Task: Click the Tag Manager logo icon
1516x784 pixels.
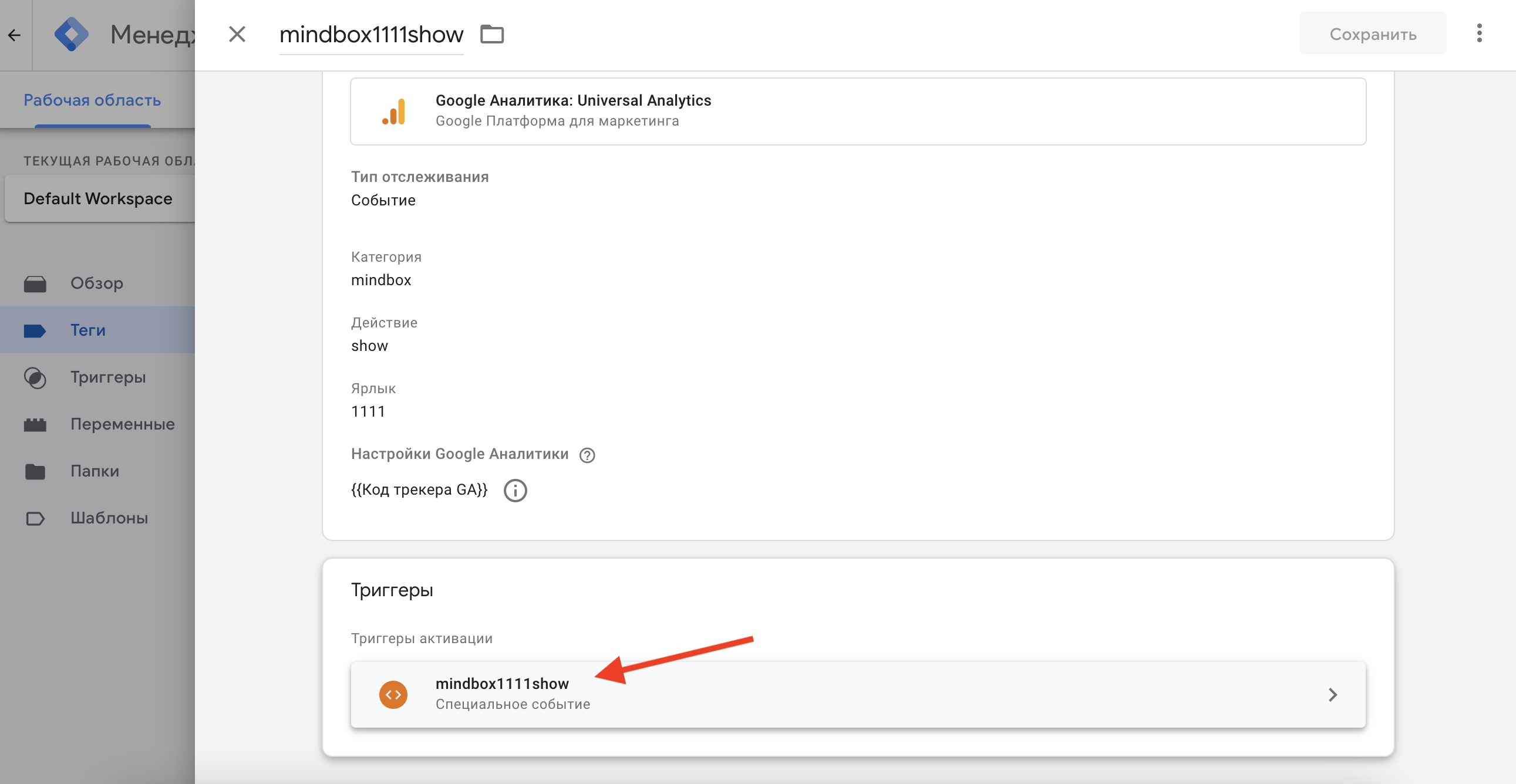Action: tap(71, 34)
